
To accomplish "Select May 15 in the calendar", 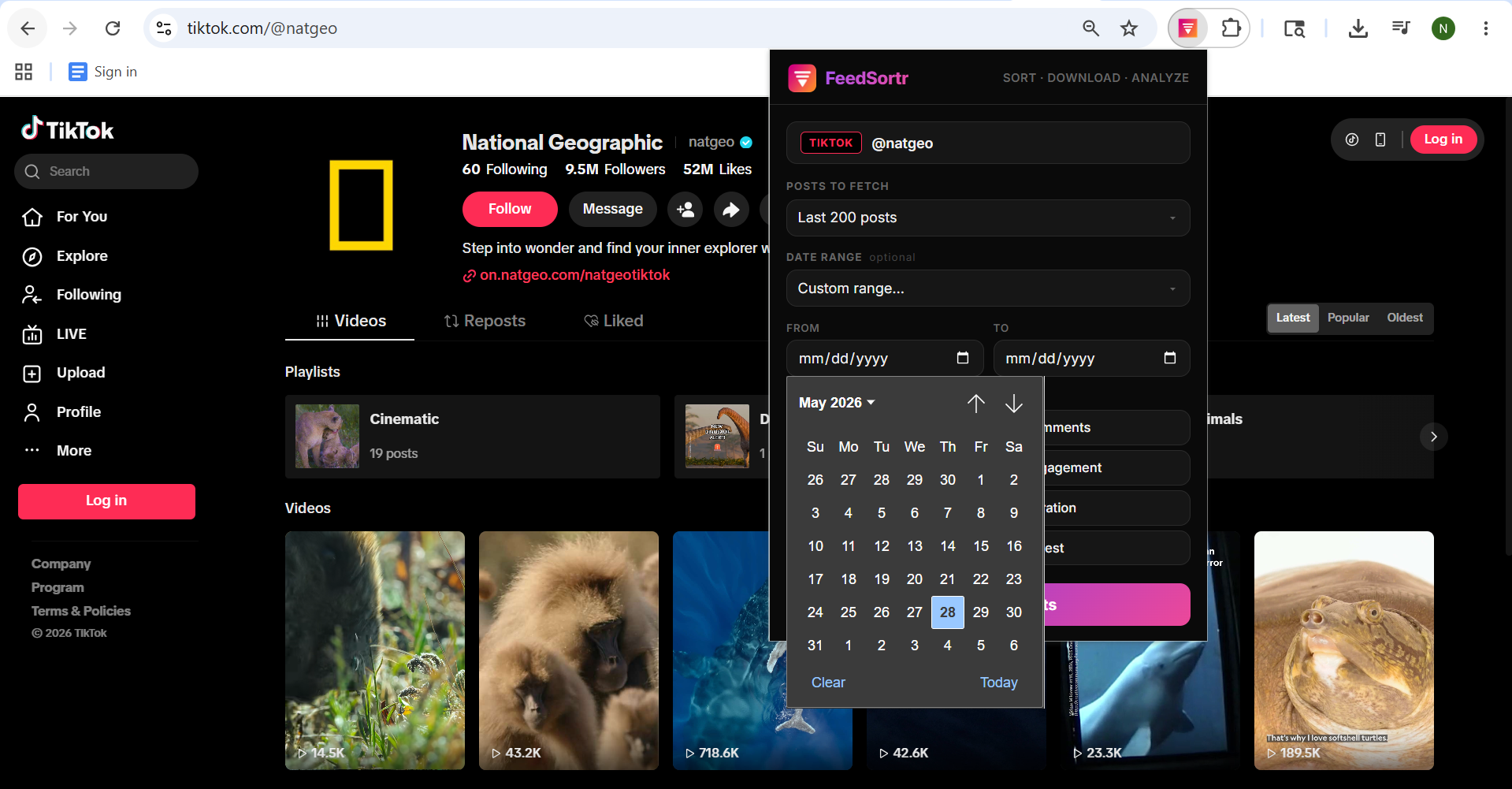I will pyautogui.click(x=981, y=546).
